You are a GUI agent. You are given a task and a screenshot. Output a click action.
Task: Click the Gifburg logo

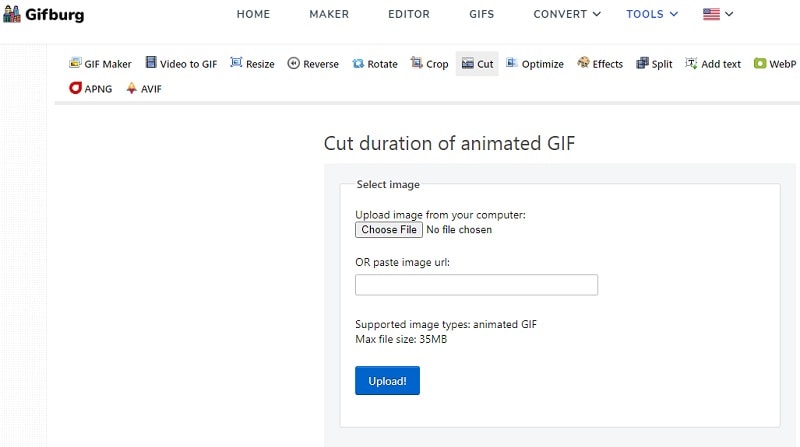tap(42, 14)
